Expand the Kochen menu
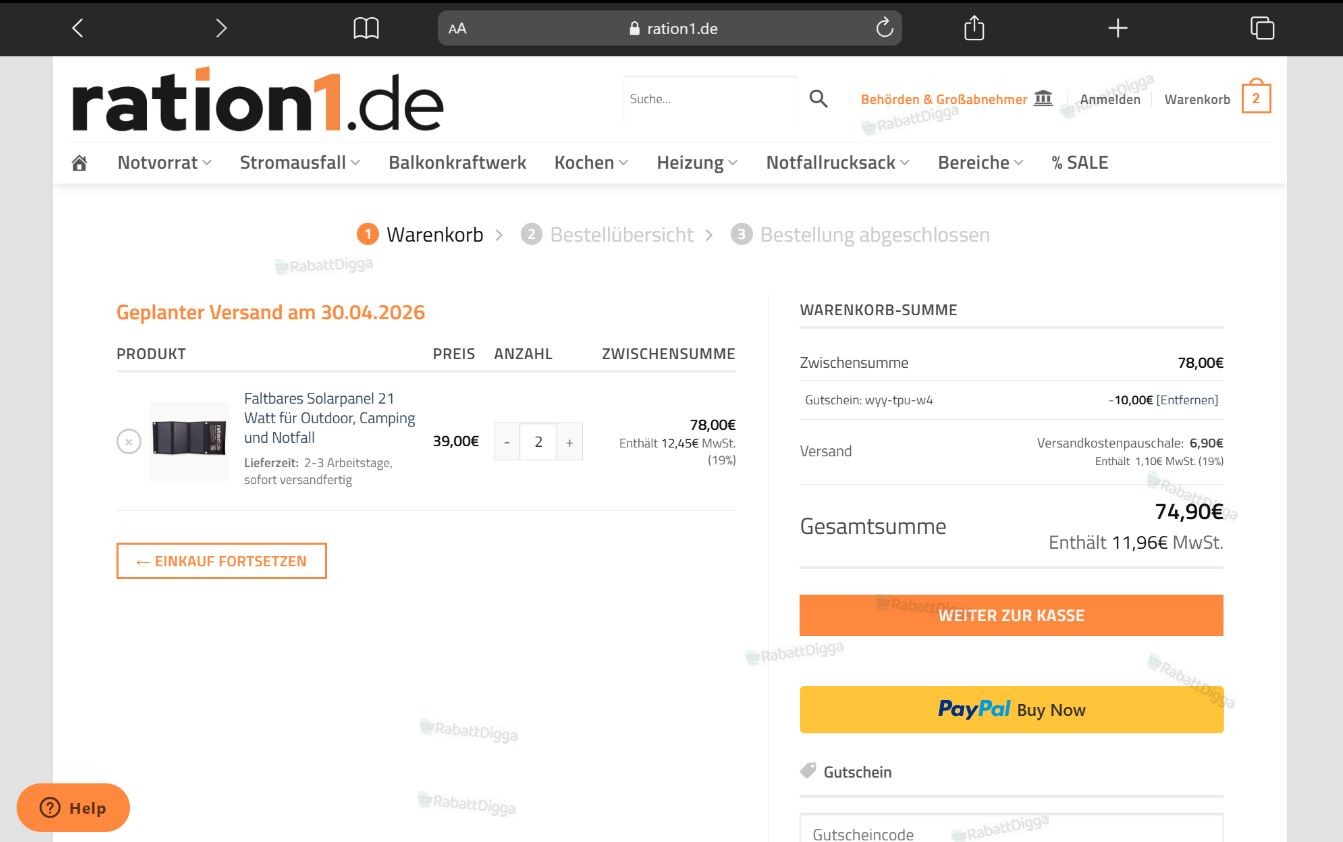 [591, 163]
